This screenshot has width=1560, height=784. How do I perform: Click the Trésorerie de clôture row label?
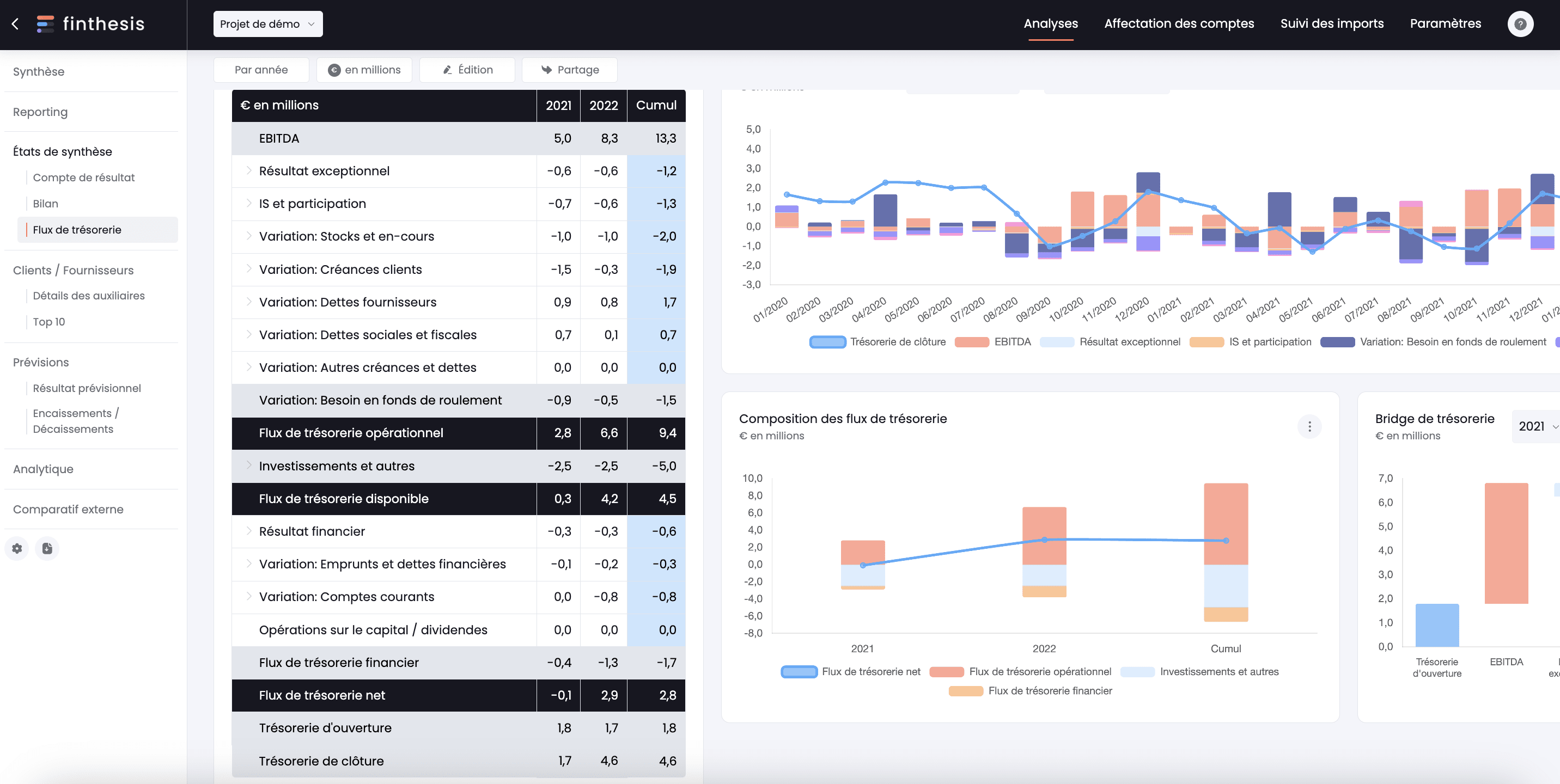tap(321, 761)
